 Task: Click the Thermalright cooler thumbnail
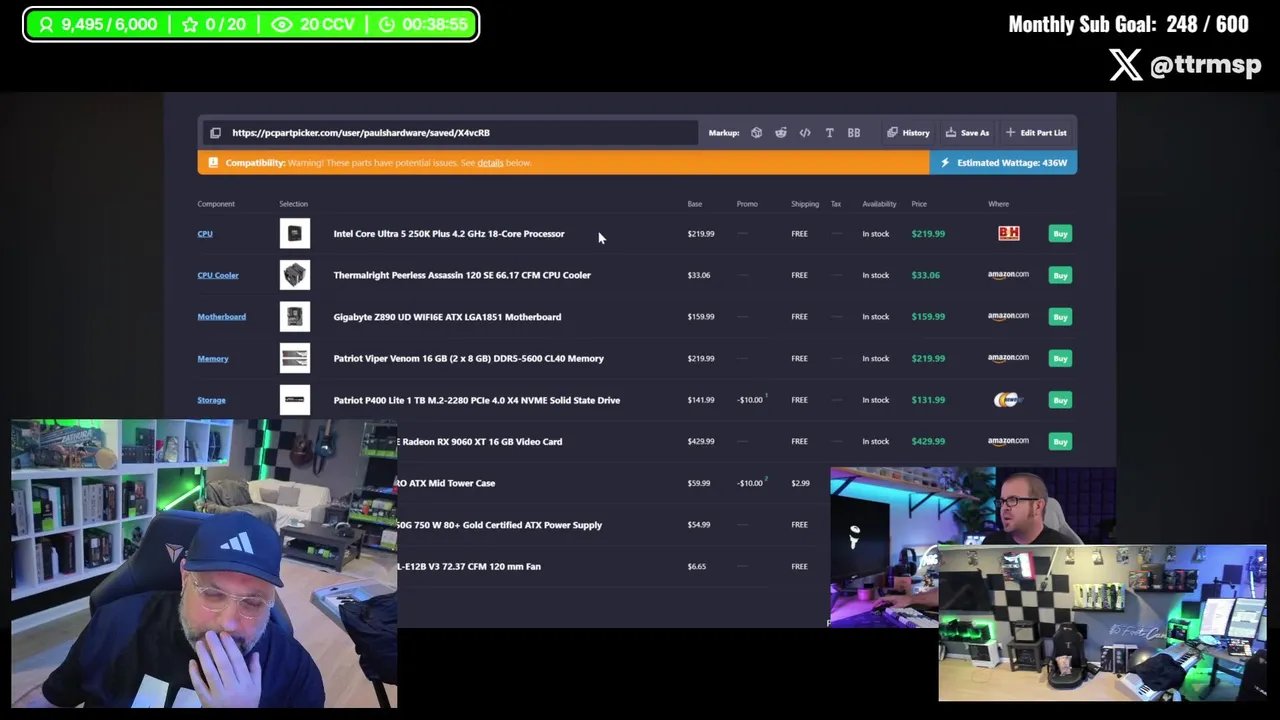pos(295,275)
